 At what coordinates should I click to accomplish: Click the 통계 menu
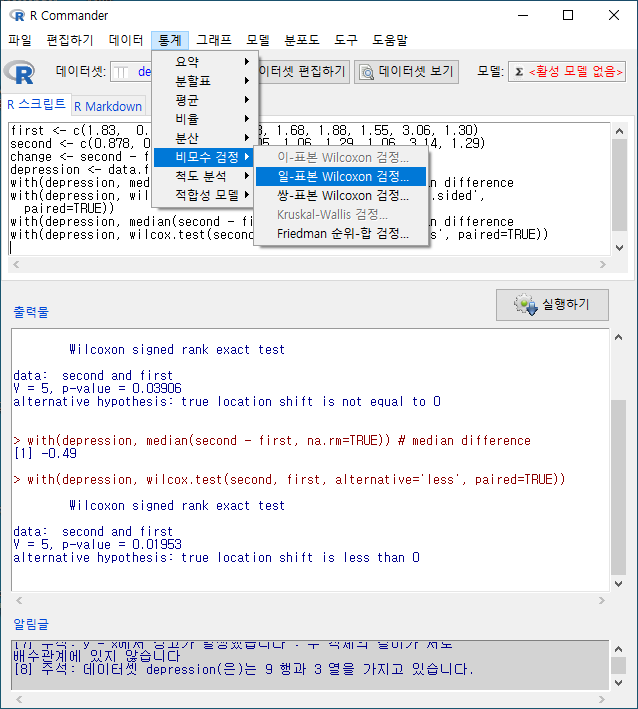(x=170, y=40)
